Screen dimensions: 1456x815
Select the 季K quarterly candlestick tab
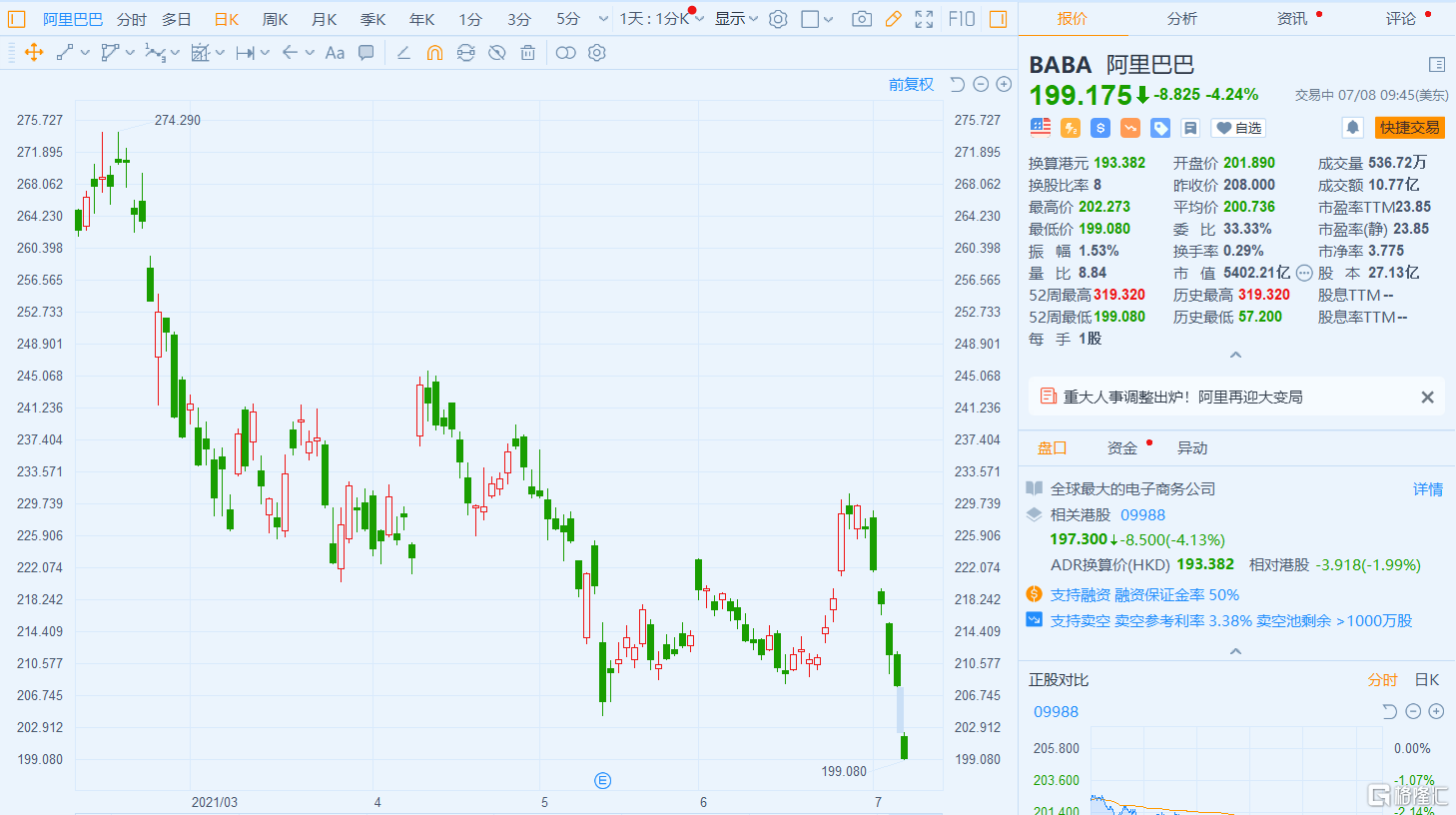[372, 19]
